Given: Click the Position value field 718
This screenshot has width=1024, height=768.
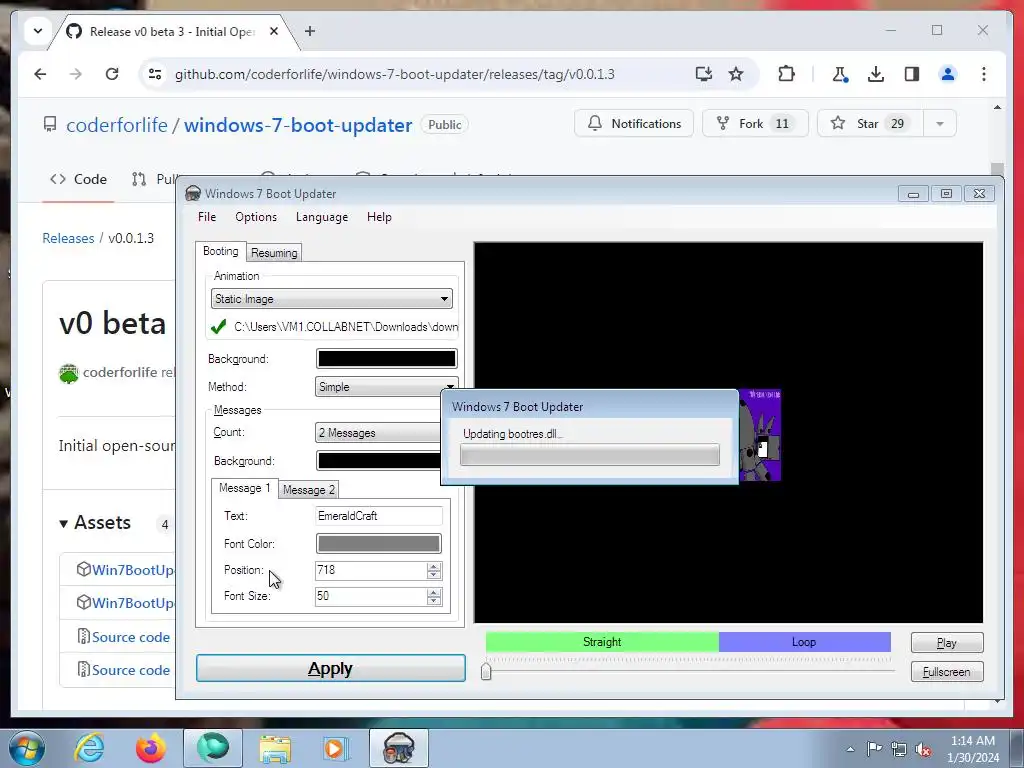Looking at the screenshot, I should pos(371,570).
